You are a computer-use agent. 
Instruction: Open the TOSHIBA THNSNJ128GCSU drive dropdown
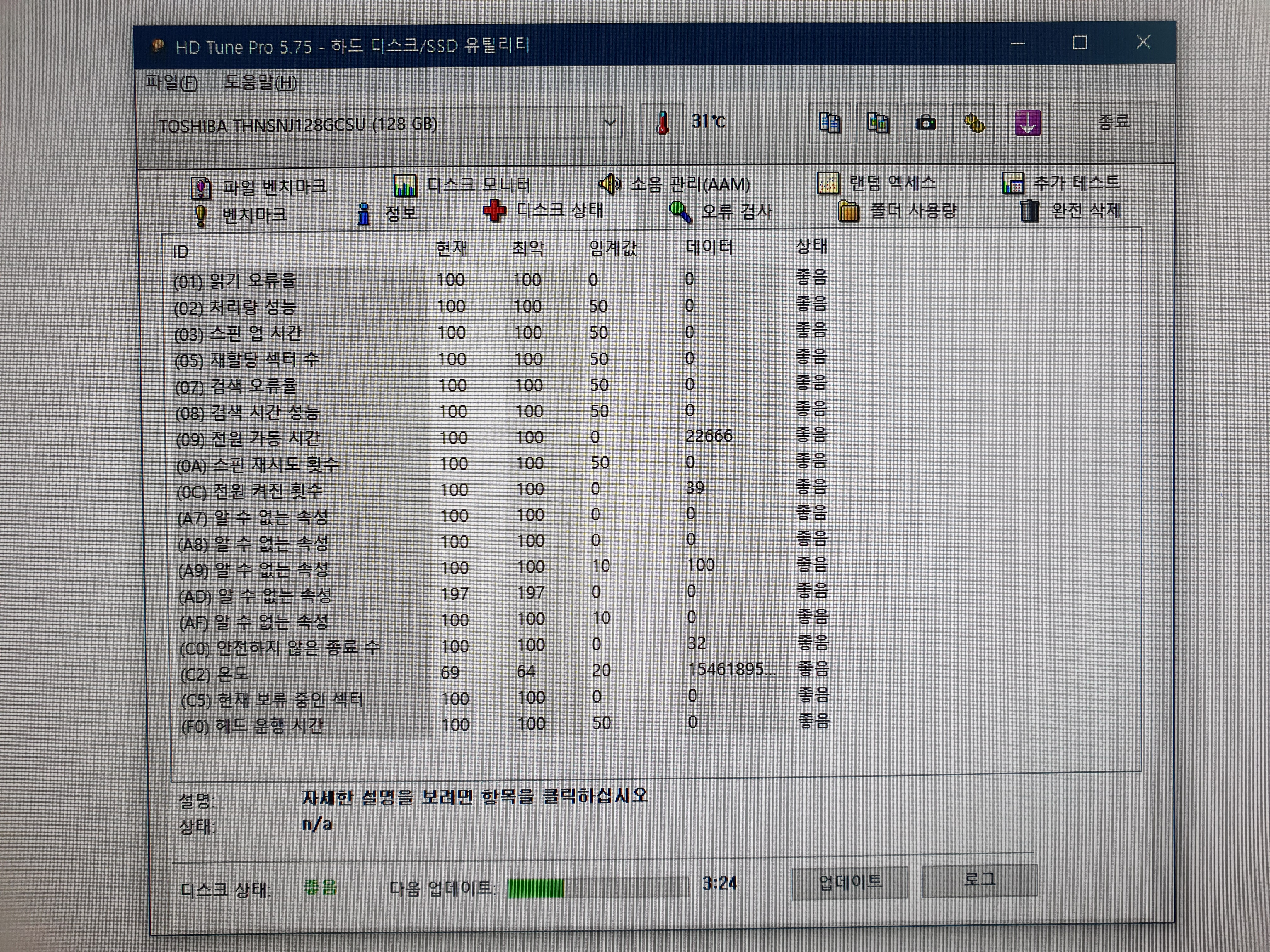click(387, 124)
